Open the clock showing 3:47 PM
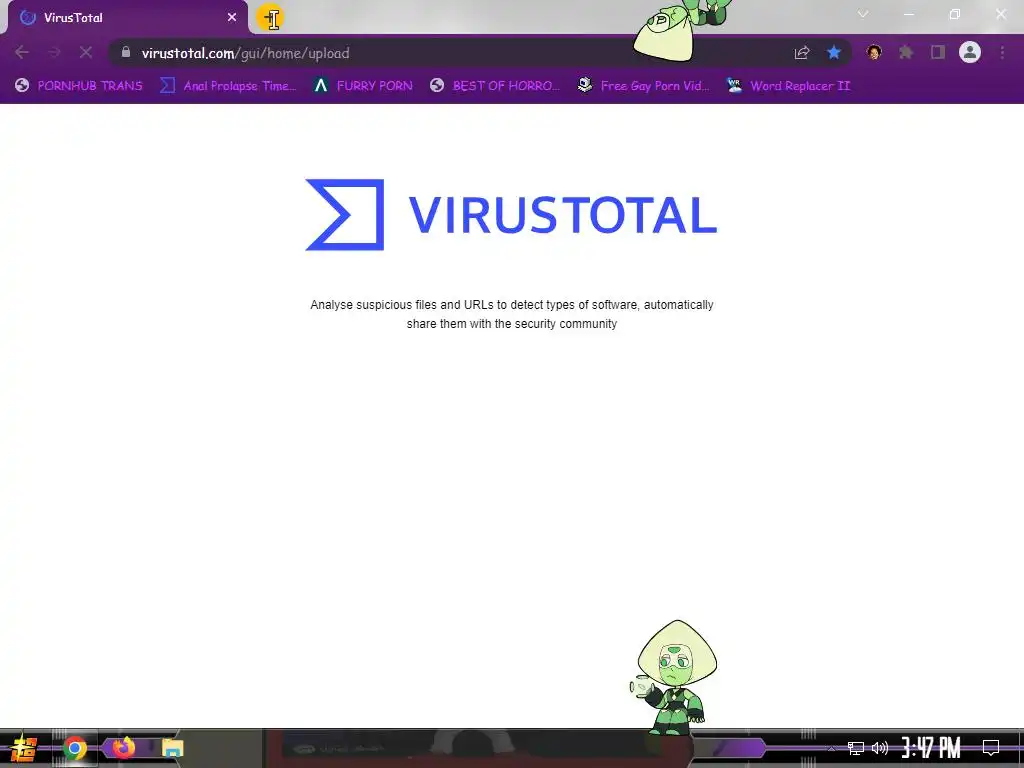 [931, 748]
